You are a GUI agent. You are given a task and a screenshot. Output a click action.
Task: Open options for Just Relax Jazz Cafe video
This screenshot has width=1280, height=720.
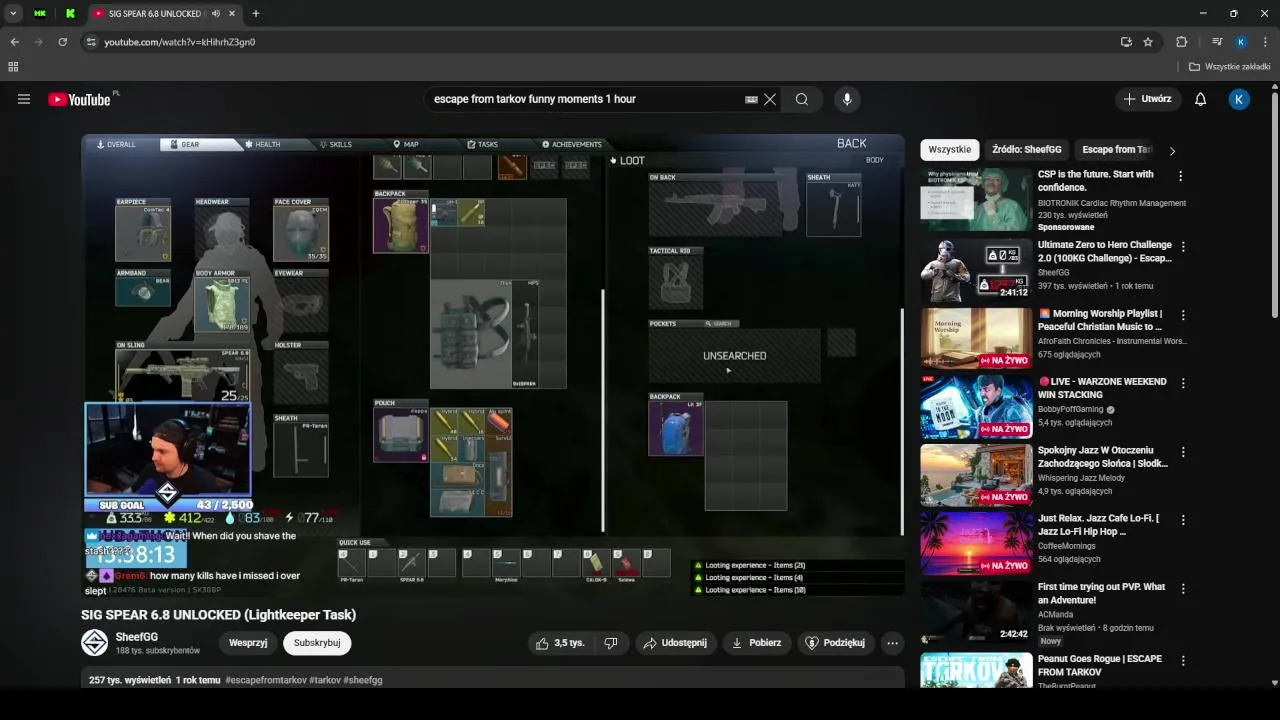point(1181,520)
